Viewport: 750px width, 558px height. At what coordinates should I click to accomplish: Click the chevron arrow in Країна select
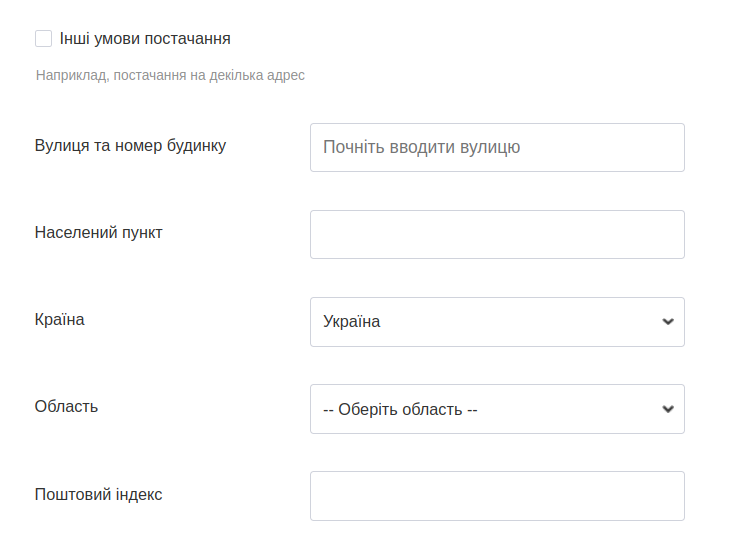click(668, 322)
